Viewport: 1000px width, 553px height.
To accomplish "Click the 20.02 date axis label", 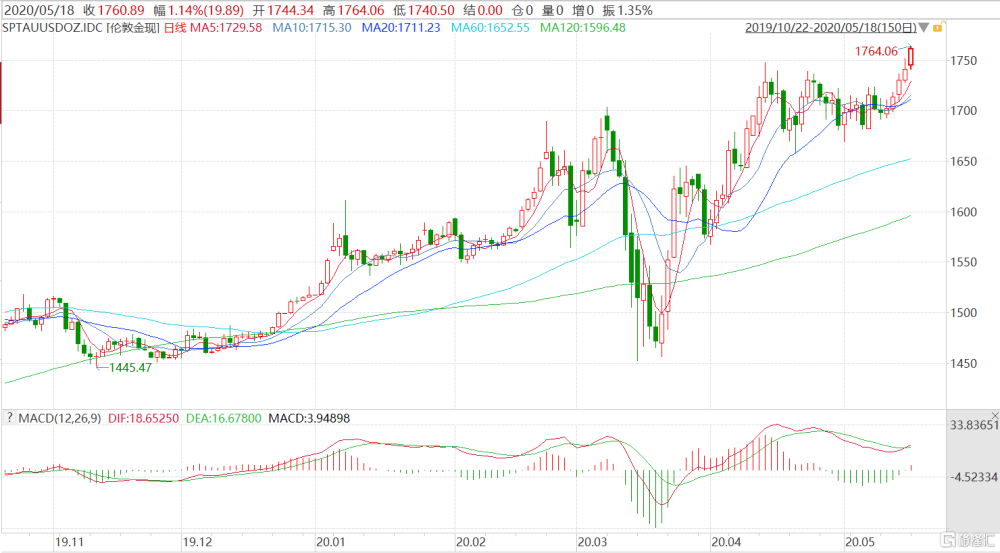I will point(471,542).
